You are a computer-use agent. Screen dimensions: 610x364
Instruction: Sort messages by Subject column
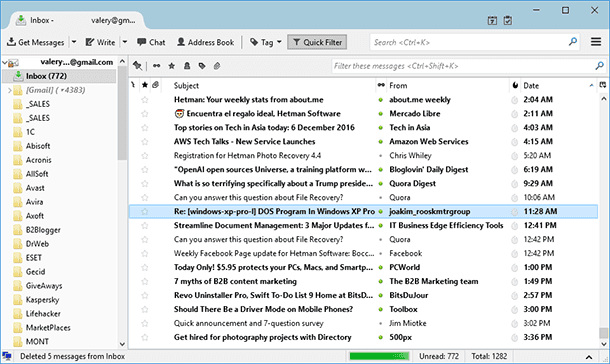click(x=268, y=86)
